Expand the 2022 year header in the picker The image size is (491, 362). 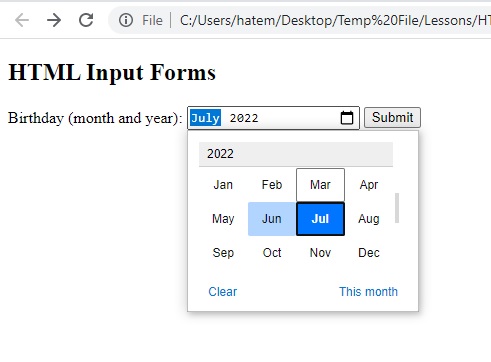[296, 154]
